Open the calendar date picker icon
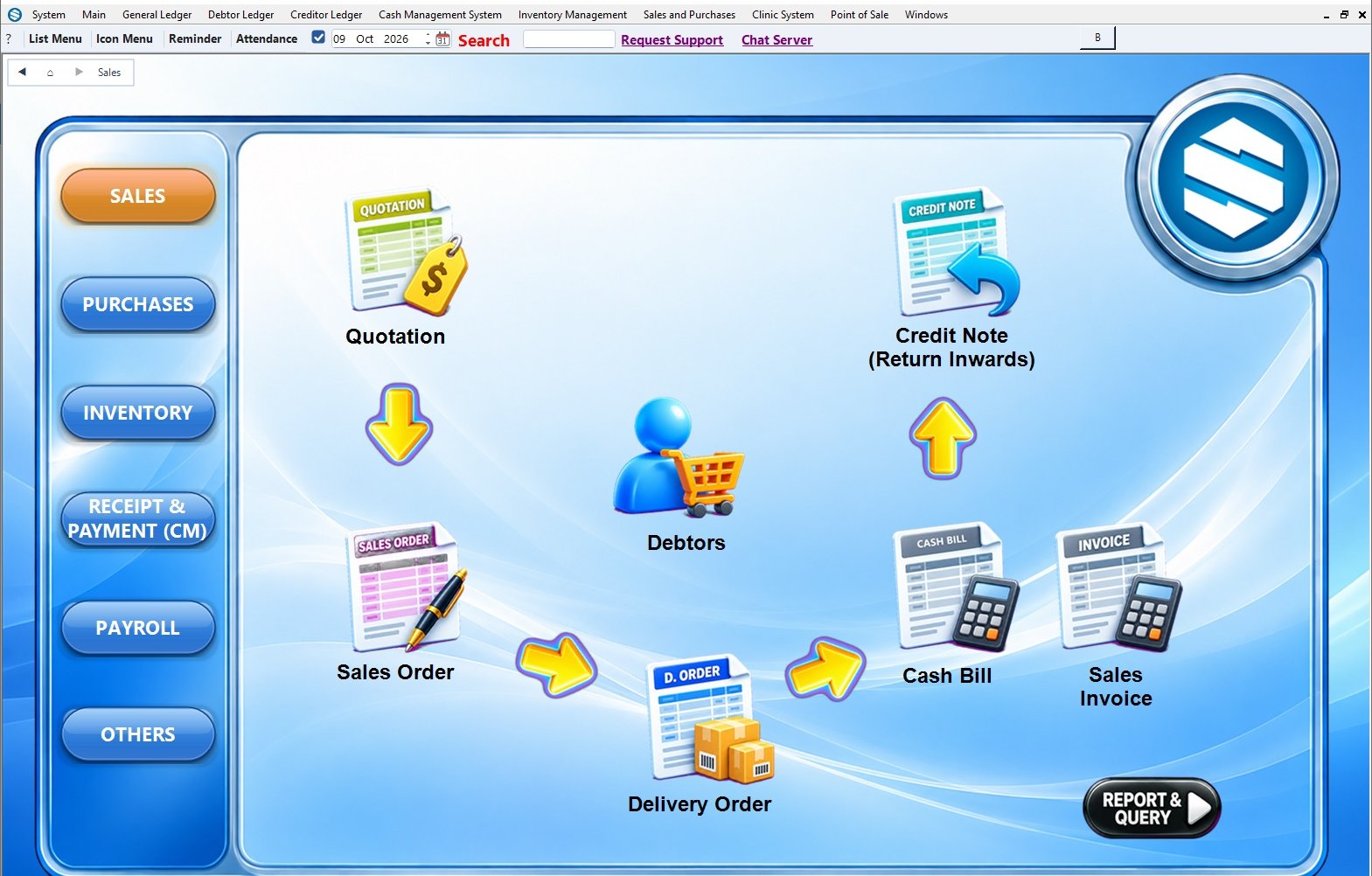 pos(442,38)
